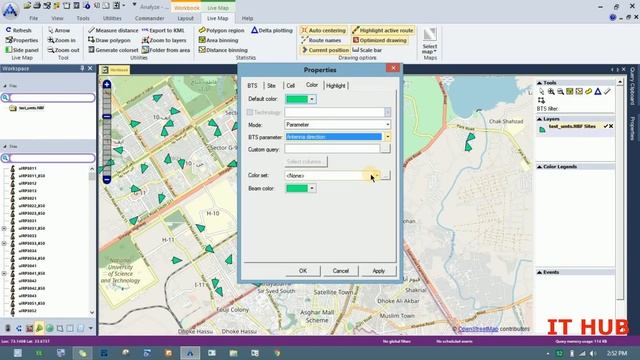Click the upper Workspace search field
Image resolution: width=640 pixels, height=360 pixels.
(x=52, y=98)
